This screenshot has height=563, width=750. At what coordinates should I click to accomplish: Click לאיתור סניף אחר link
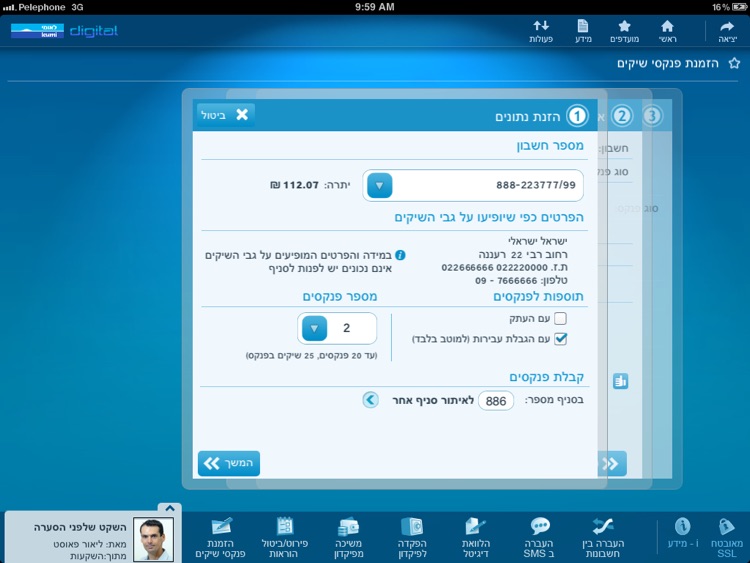pos(433,400)
